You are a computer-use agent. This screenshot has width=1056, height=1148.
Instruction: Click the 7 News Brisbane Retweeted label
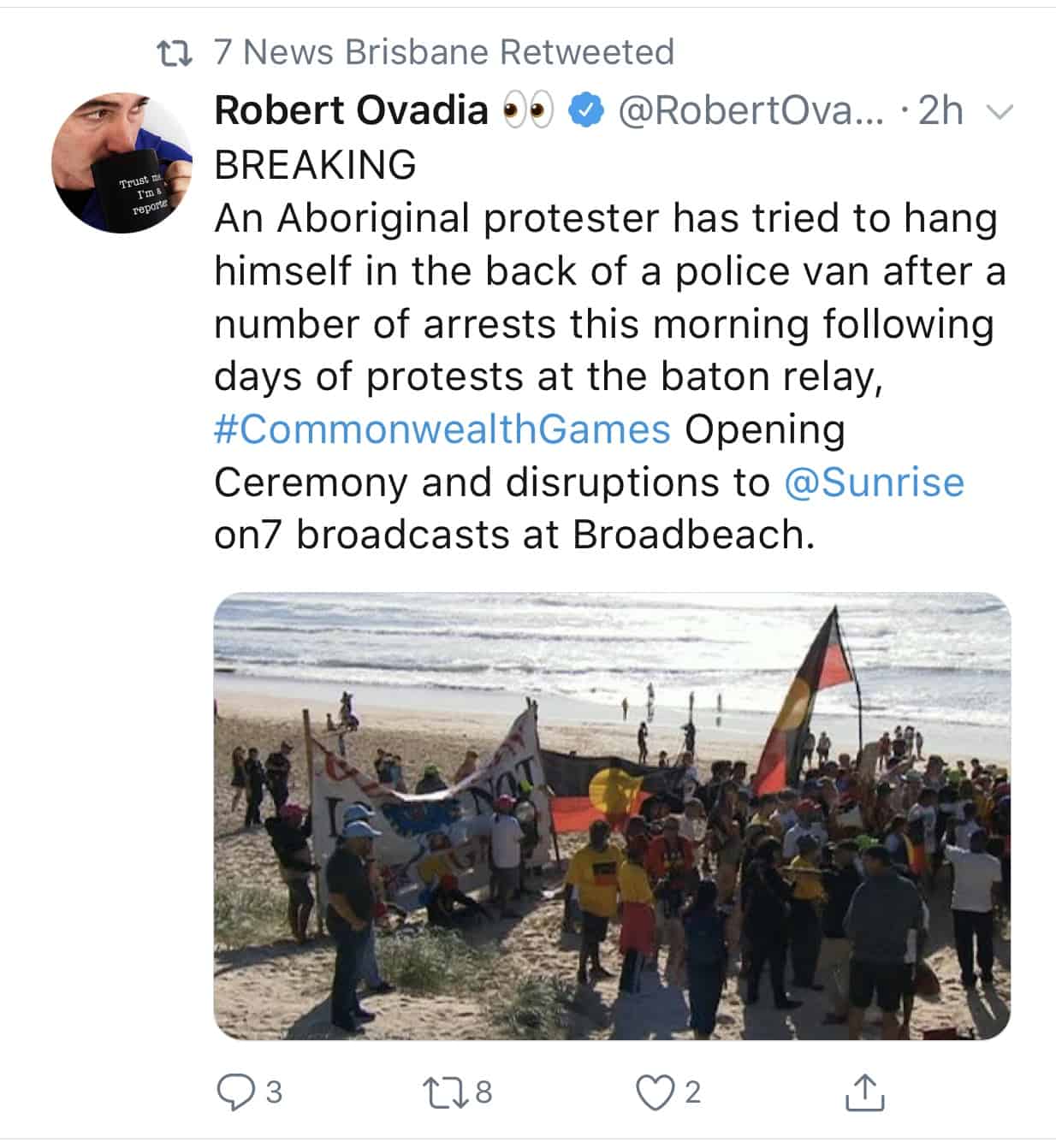click(443, 53)
